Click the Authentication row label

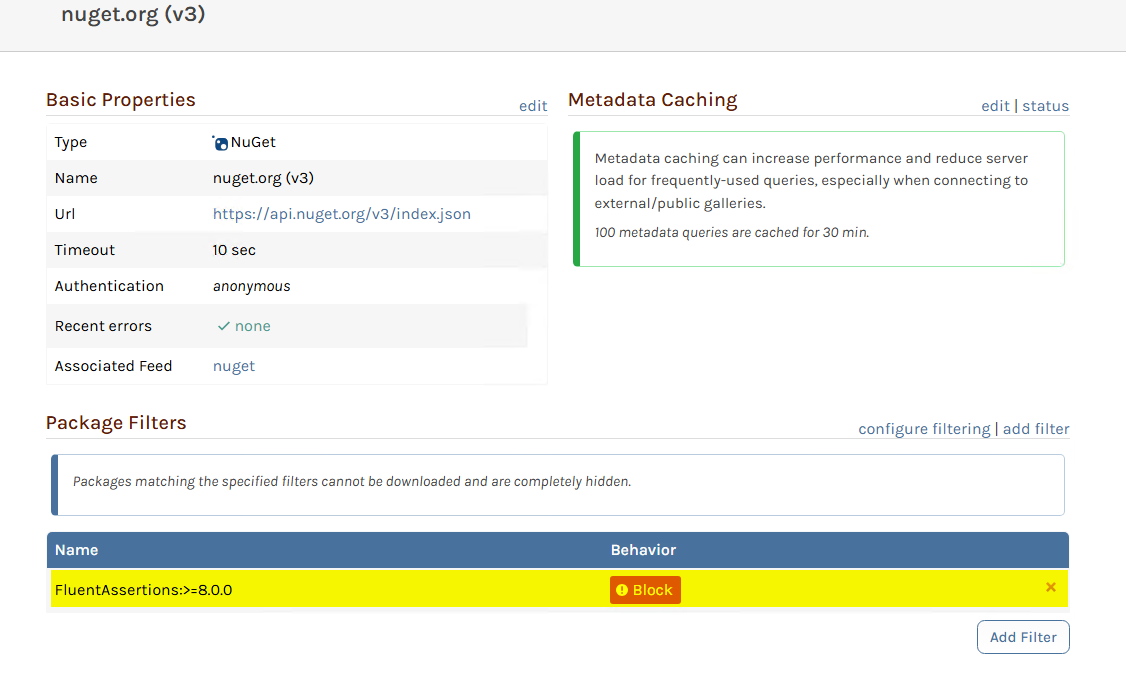(109, 286)
